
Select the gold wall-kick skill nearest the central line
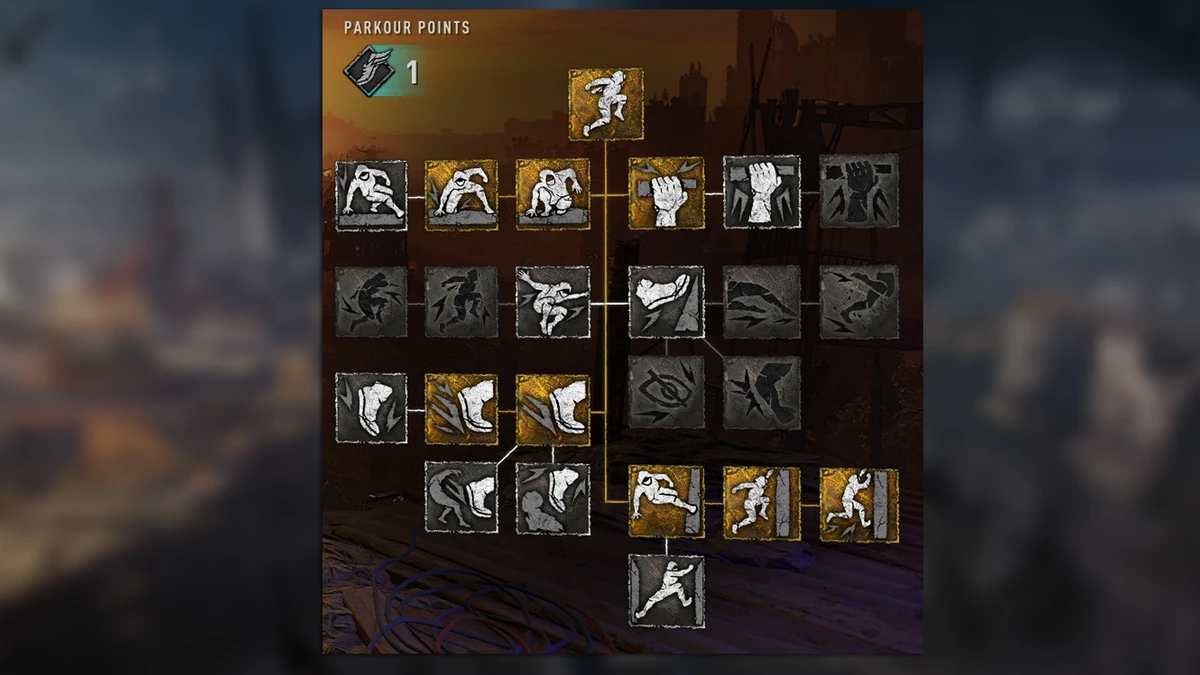coord(666,502)
